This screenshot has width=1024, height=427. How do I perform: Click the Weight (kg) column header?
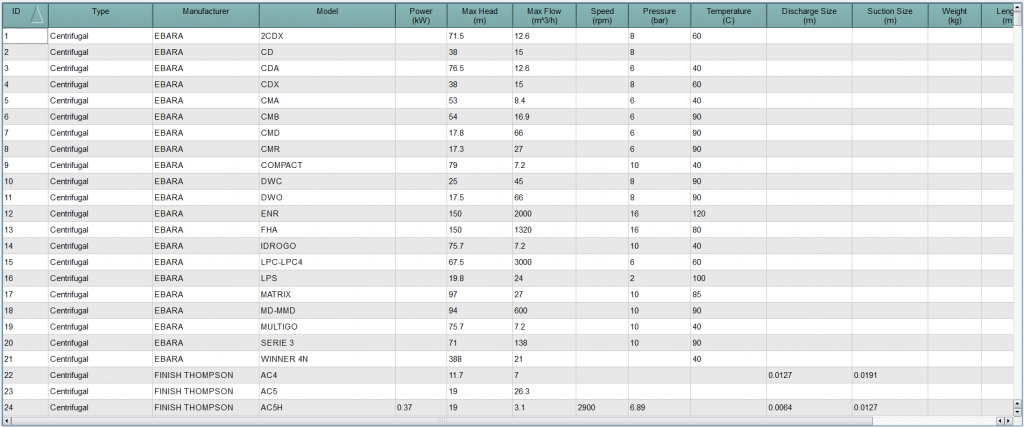954,14
